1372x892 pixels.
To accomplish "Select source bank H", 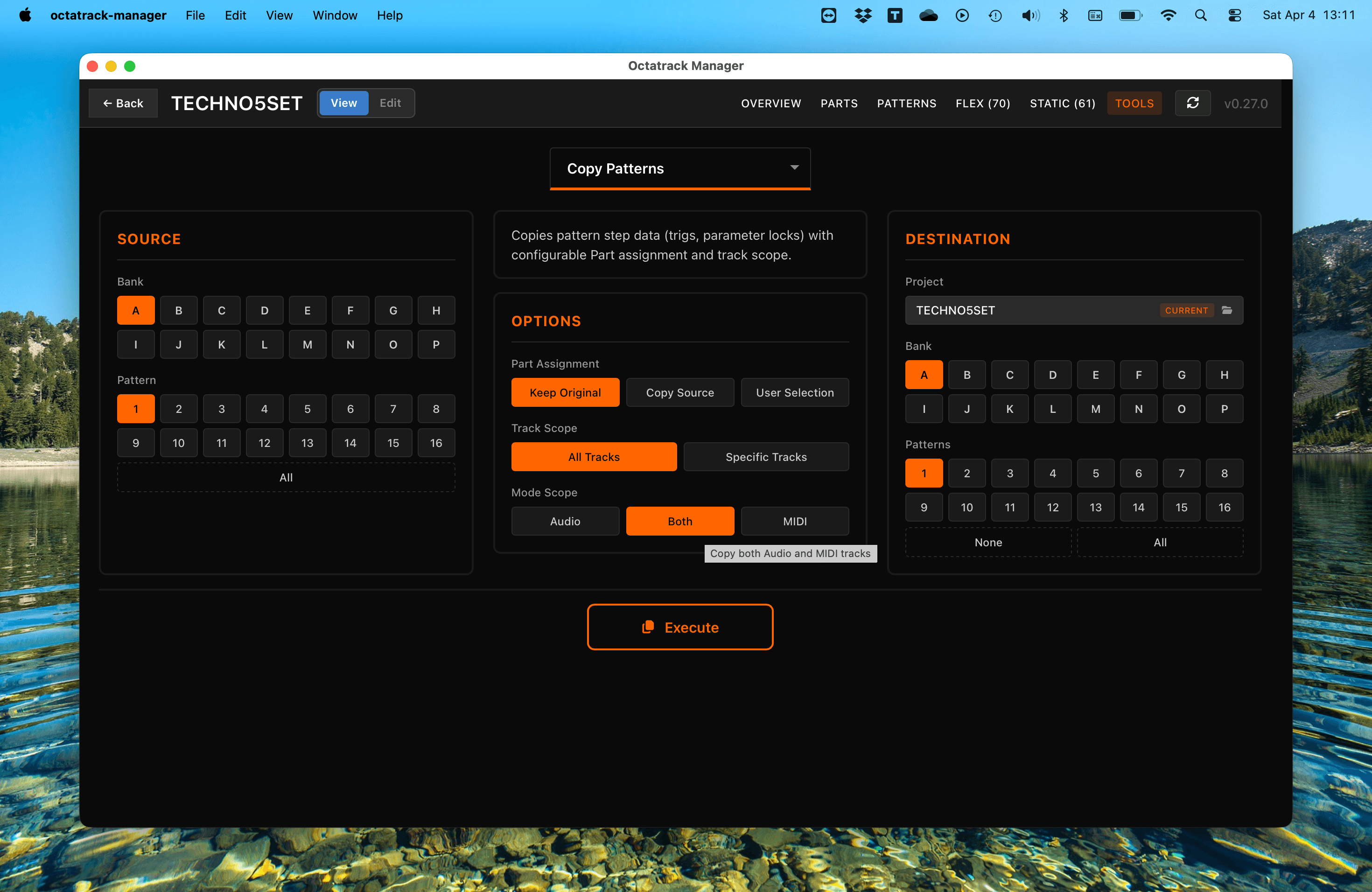I will click(x=436, y=311).
